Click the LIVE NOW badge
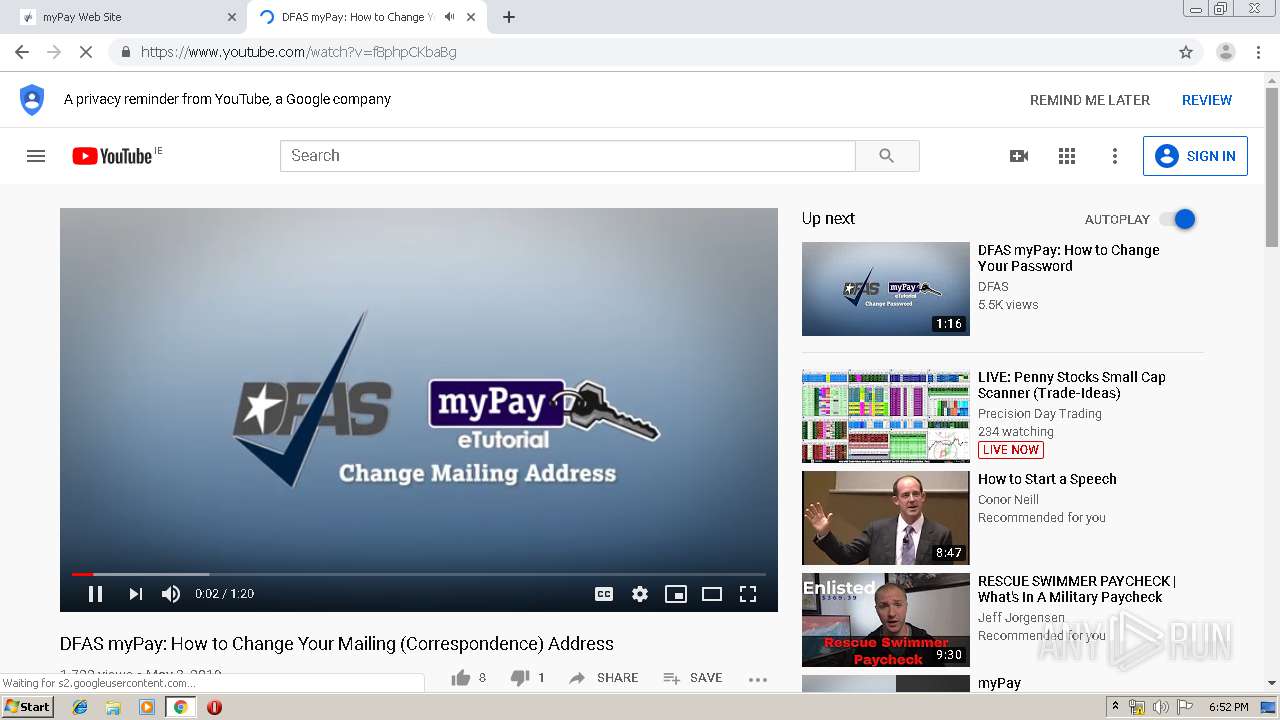The width and height of the screenshot is (1280, 720). pyautogui.click(x=1011, y=450)
